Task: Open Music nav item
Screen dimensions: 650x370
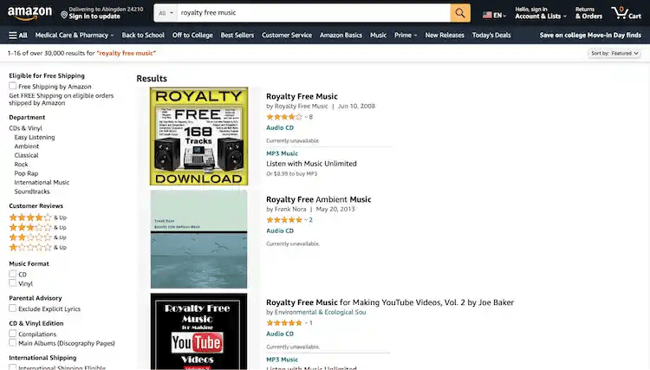Action: 378,35
